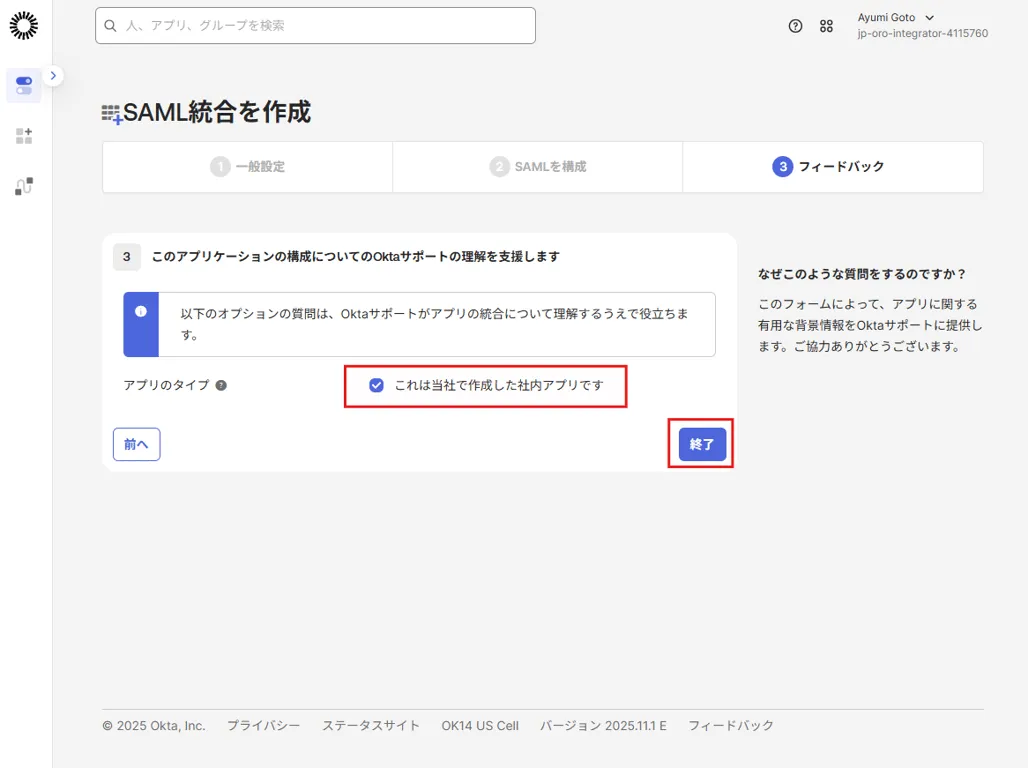Open the applications grid-plus sidebar icon

[x=24, y=136]
